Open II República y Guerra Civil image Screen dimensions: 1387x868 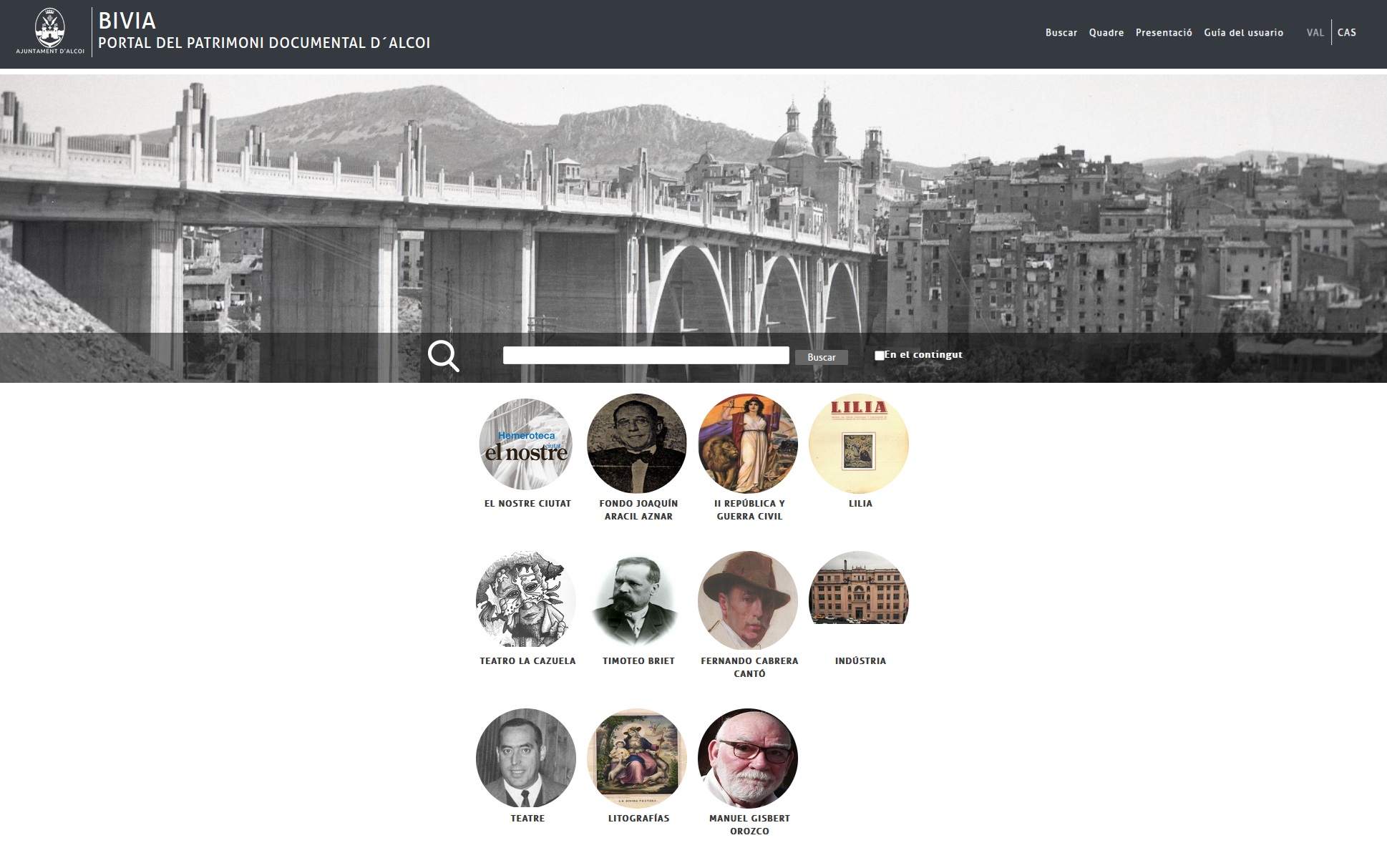click(748, 444)
